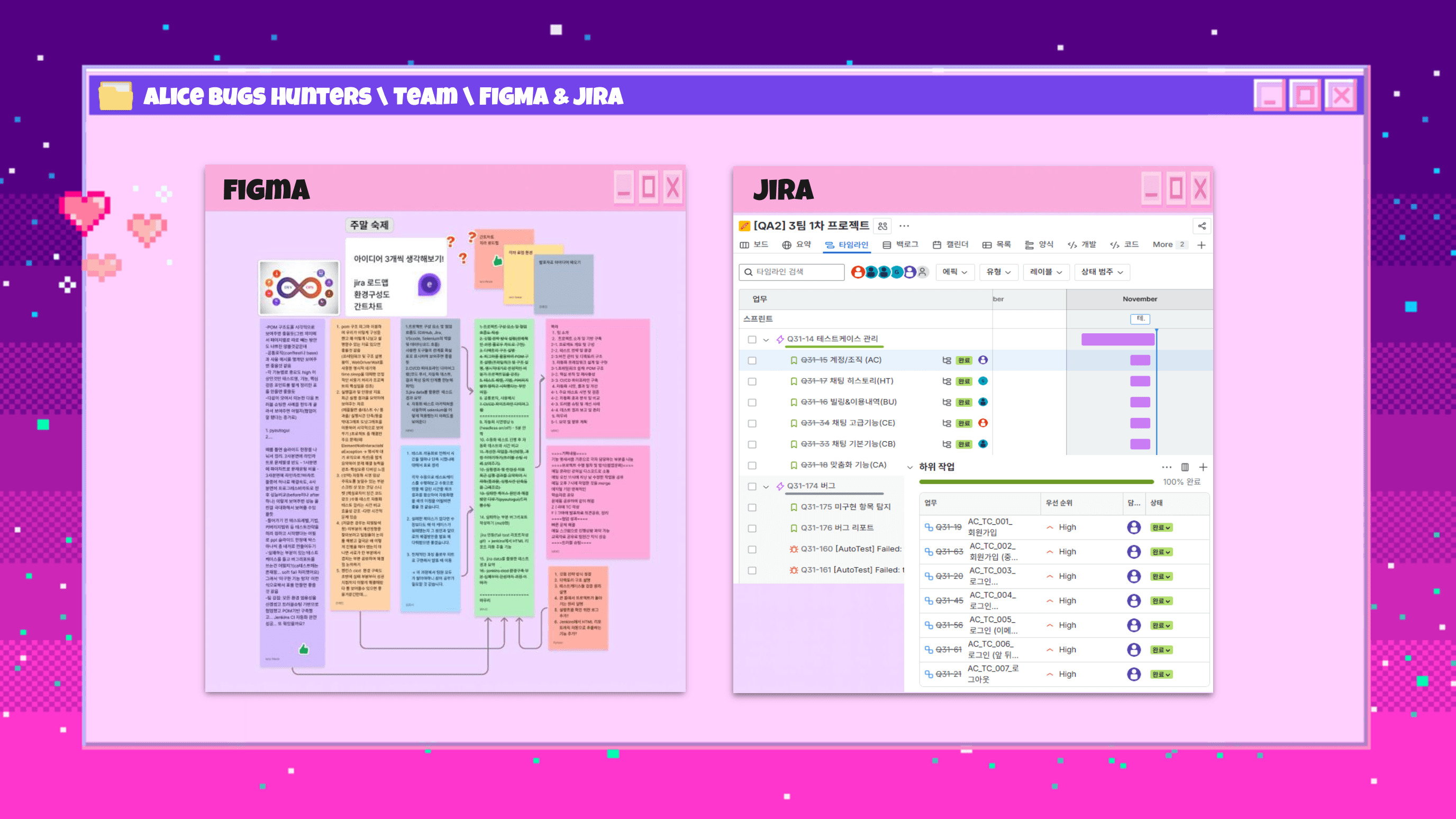Check the box for Q31-14 테스트케이스 관리
The width and height of the screenshot is (1456, 819).
[752, 340]
